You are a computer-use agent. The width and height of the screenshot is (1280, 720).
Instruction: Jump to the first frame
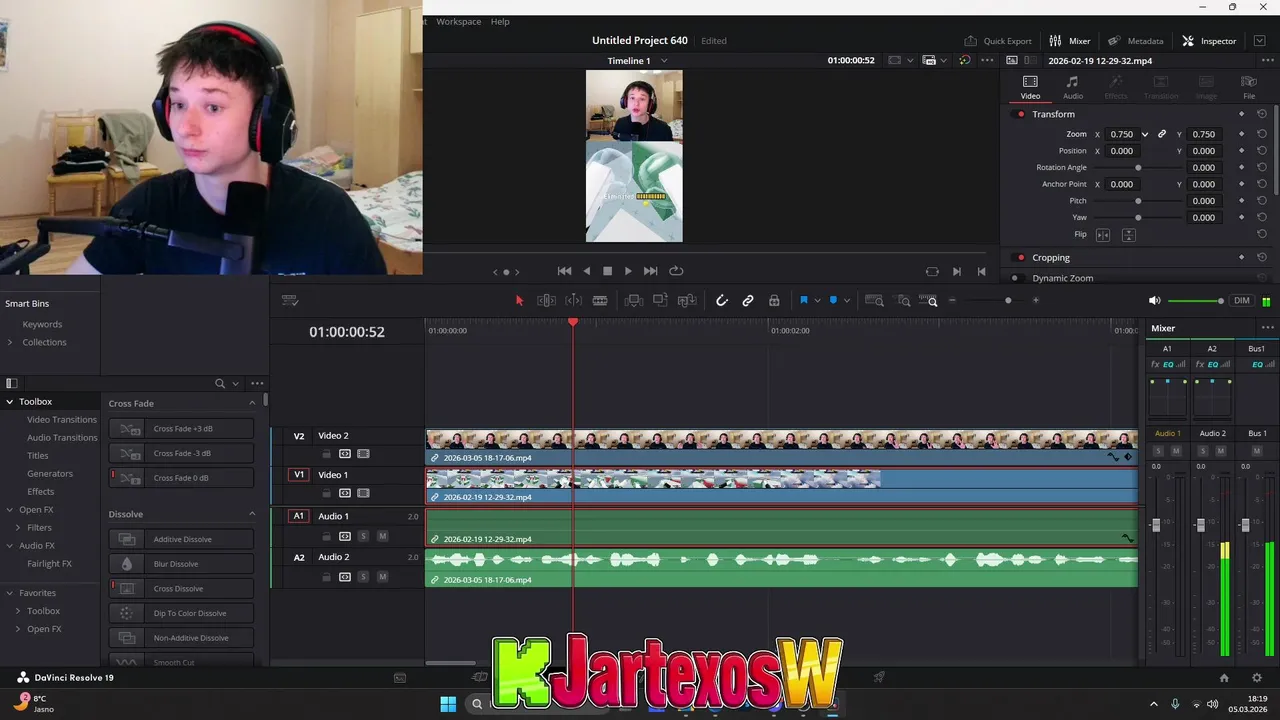click(x=564, y=271)
